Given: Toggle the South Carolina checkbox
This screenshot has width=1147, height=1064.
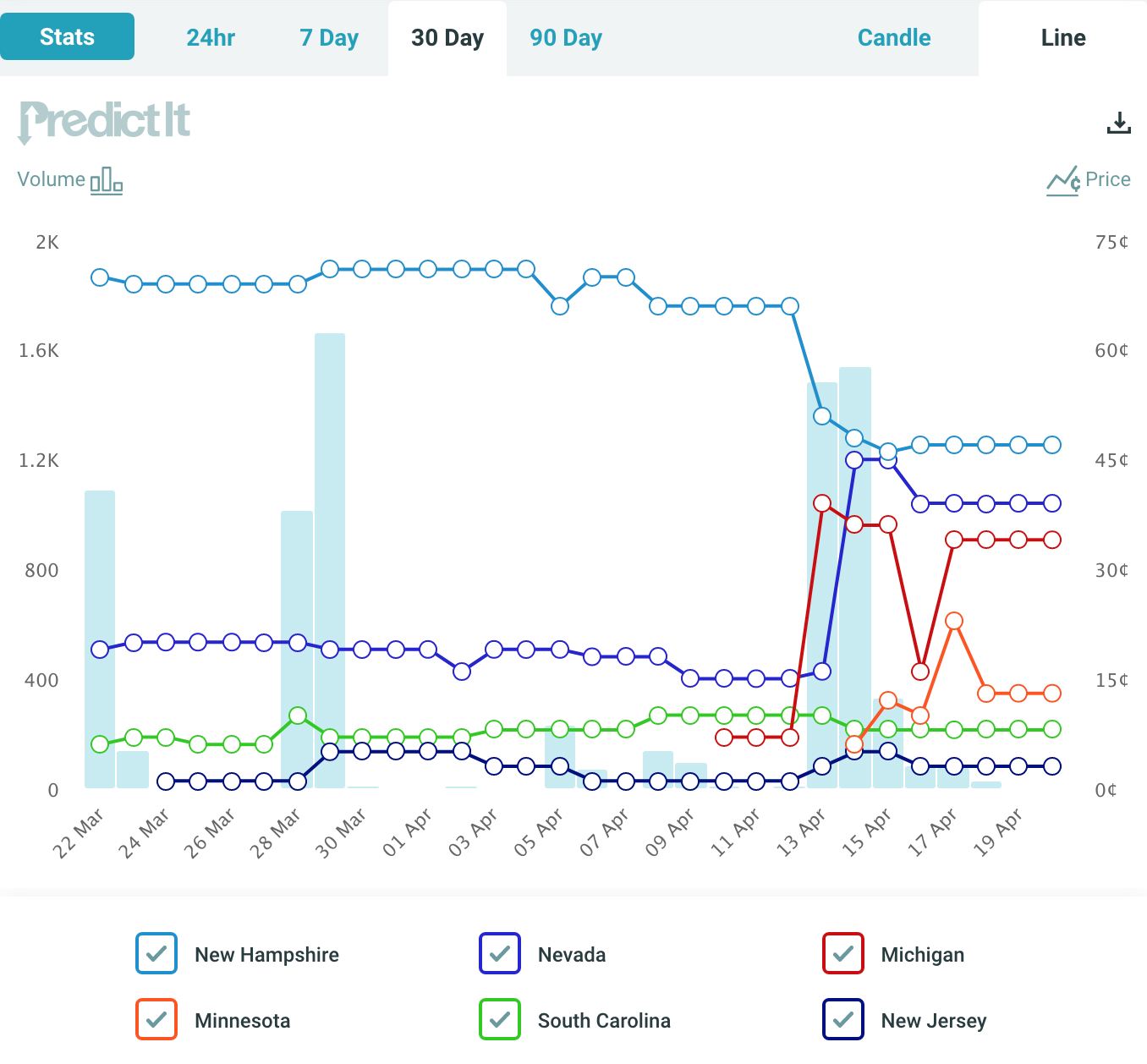Looking at the screenshot, I should 500,1020.
